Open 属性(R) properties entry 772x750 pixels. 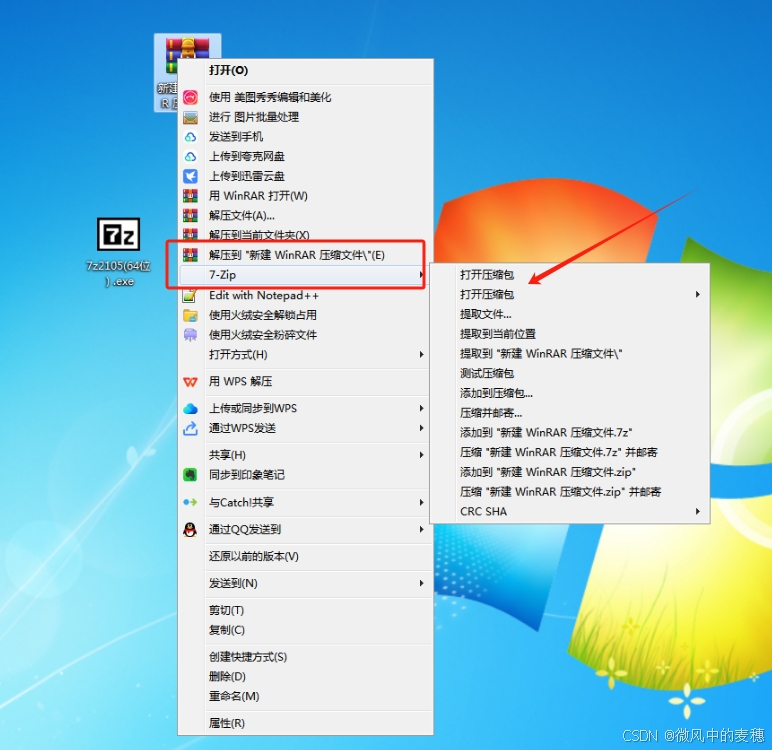305,723
